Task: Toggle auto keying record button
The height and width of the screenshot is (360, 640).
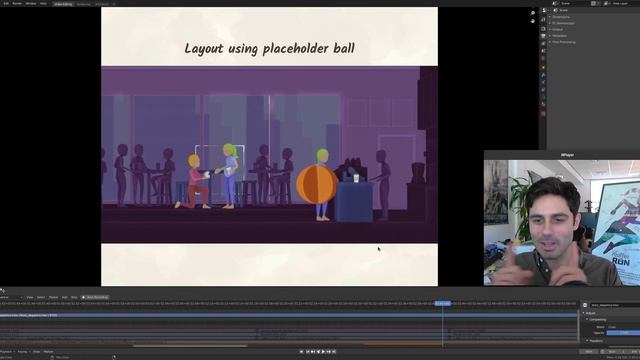Action: click(x=301, y=351)
